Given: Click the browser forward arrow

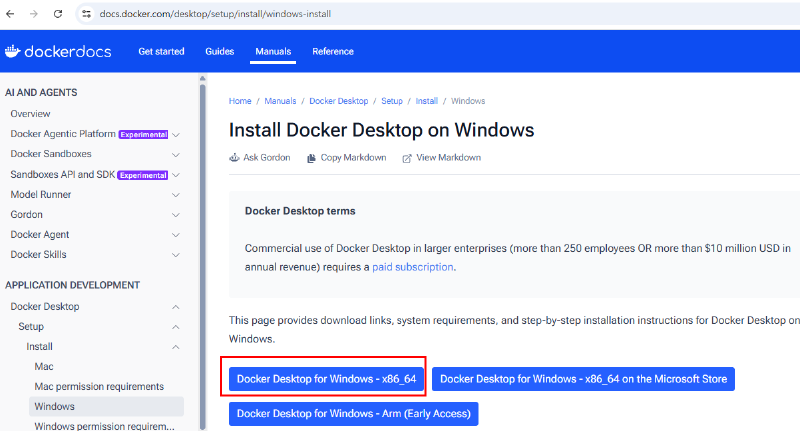Looking at the screenshot, I should 34,14.
